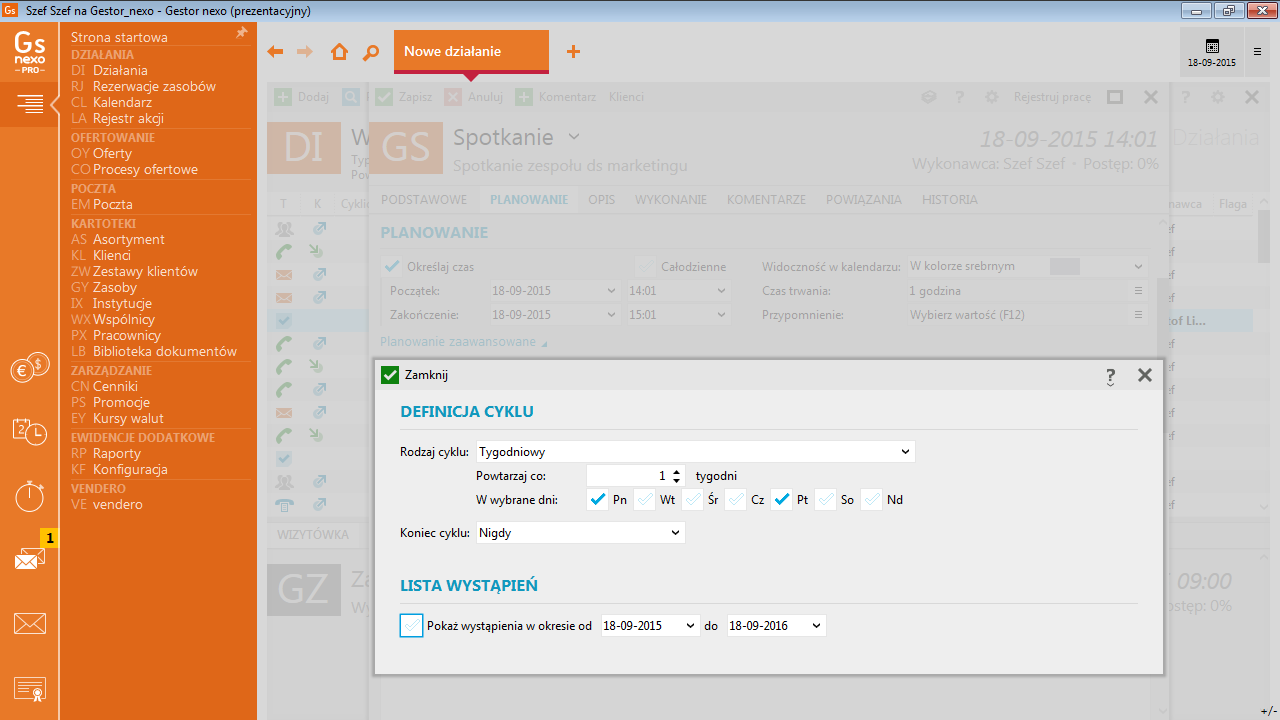This screenshot has width=1280, height=720.
Task: Increase the Powtarzaj co spinner value
Action: [x=677, y=472]
